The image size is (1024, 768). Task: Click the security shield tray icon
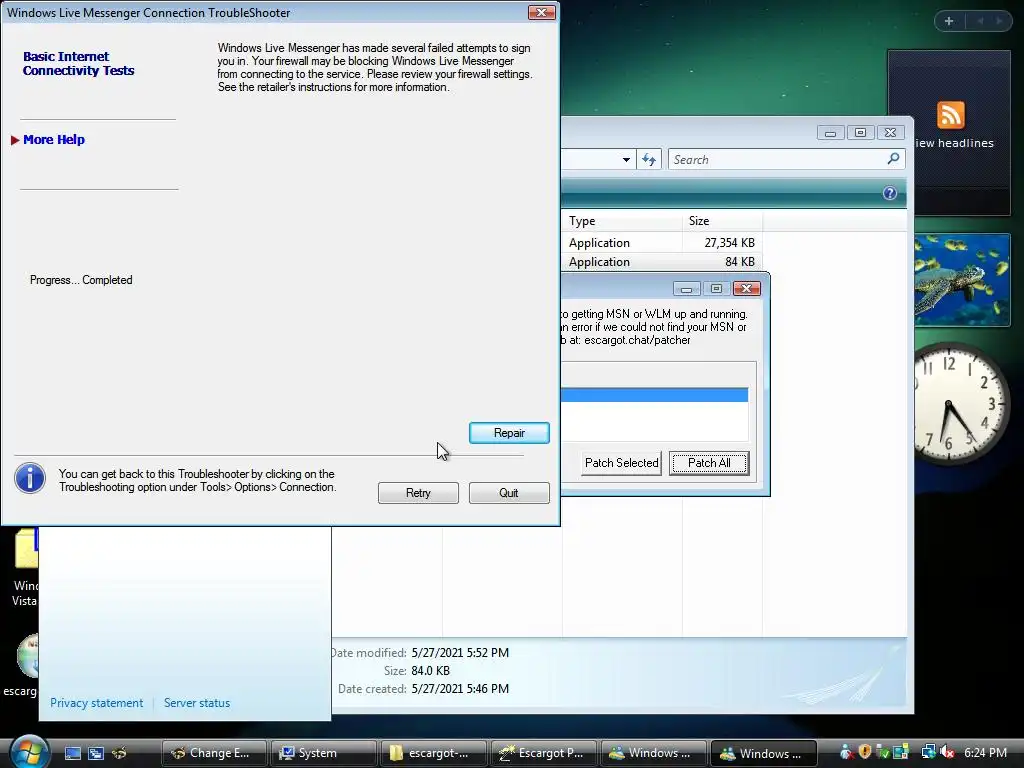tap(865, 752)
